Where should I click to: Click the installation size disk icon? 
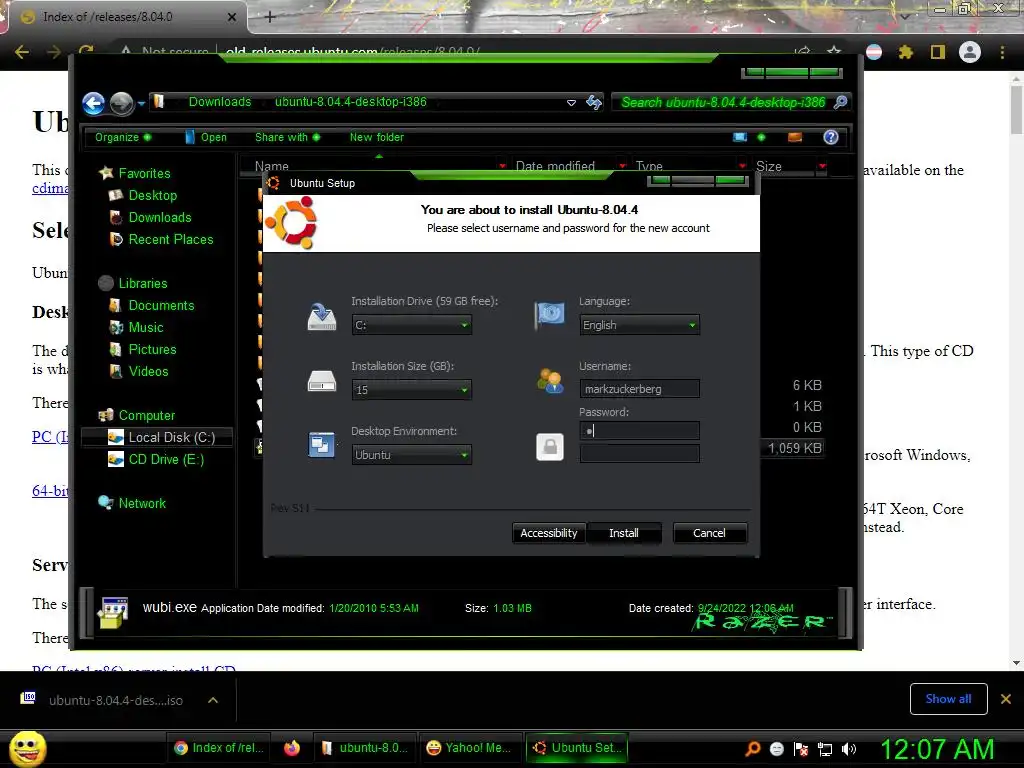pyautogui.click(x=322, y=381)
